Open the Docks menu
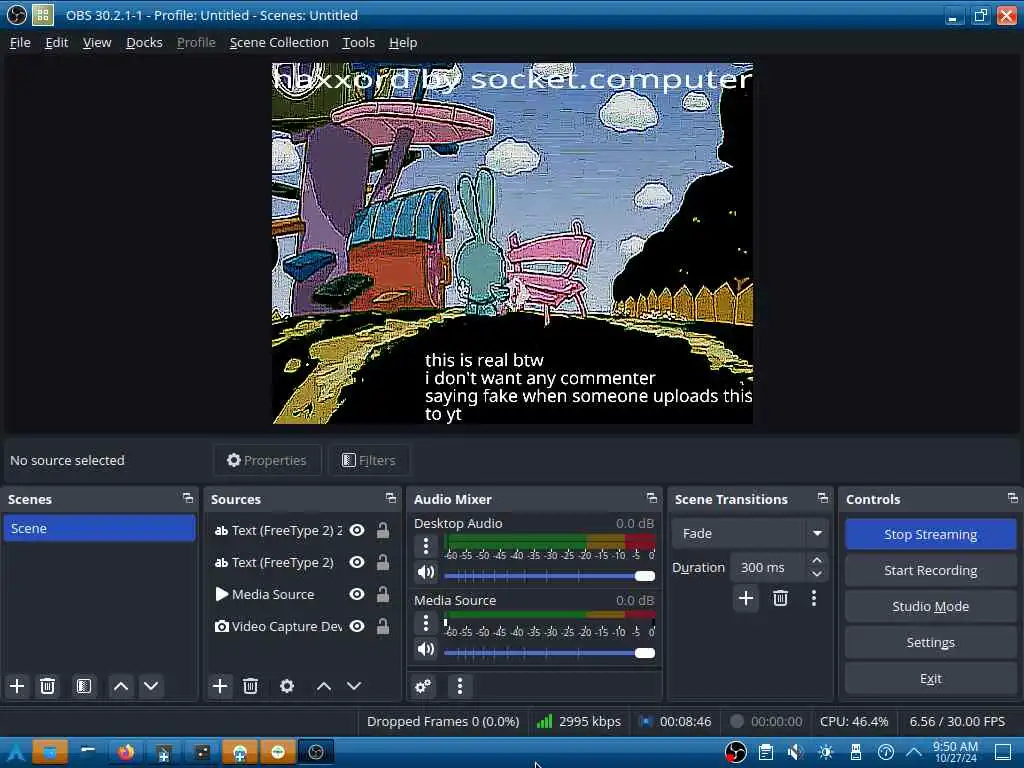Screen dimensions: 1024x768 (x=144, y=42)
